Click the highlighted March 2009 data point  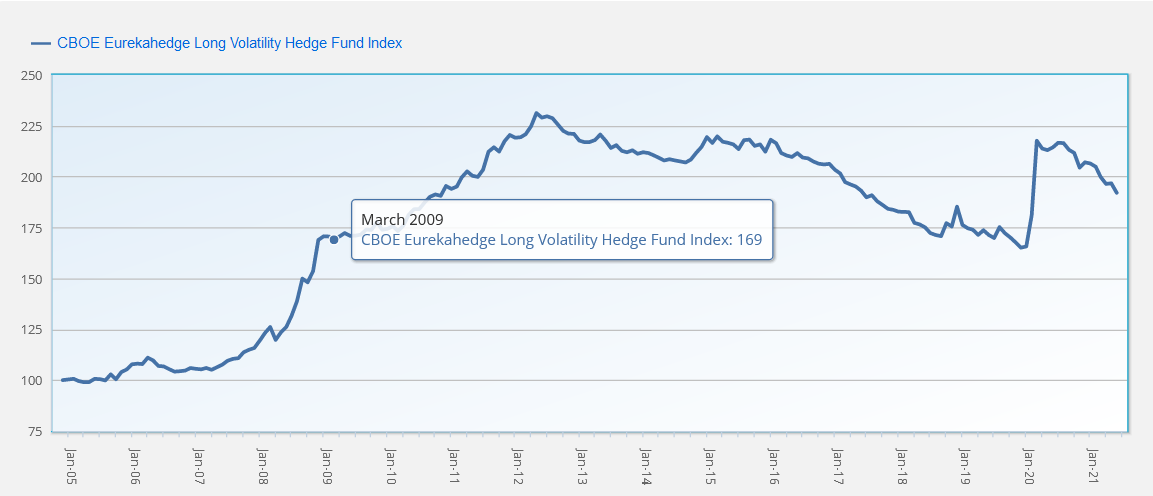334,240
